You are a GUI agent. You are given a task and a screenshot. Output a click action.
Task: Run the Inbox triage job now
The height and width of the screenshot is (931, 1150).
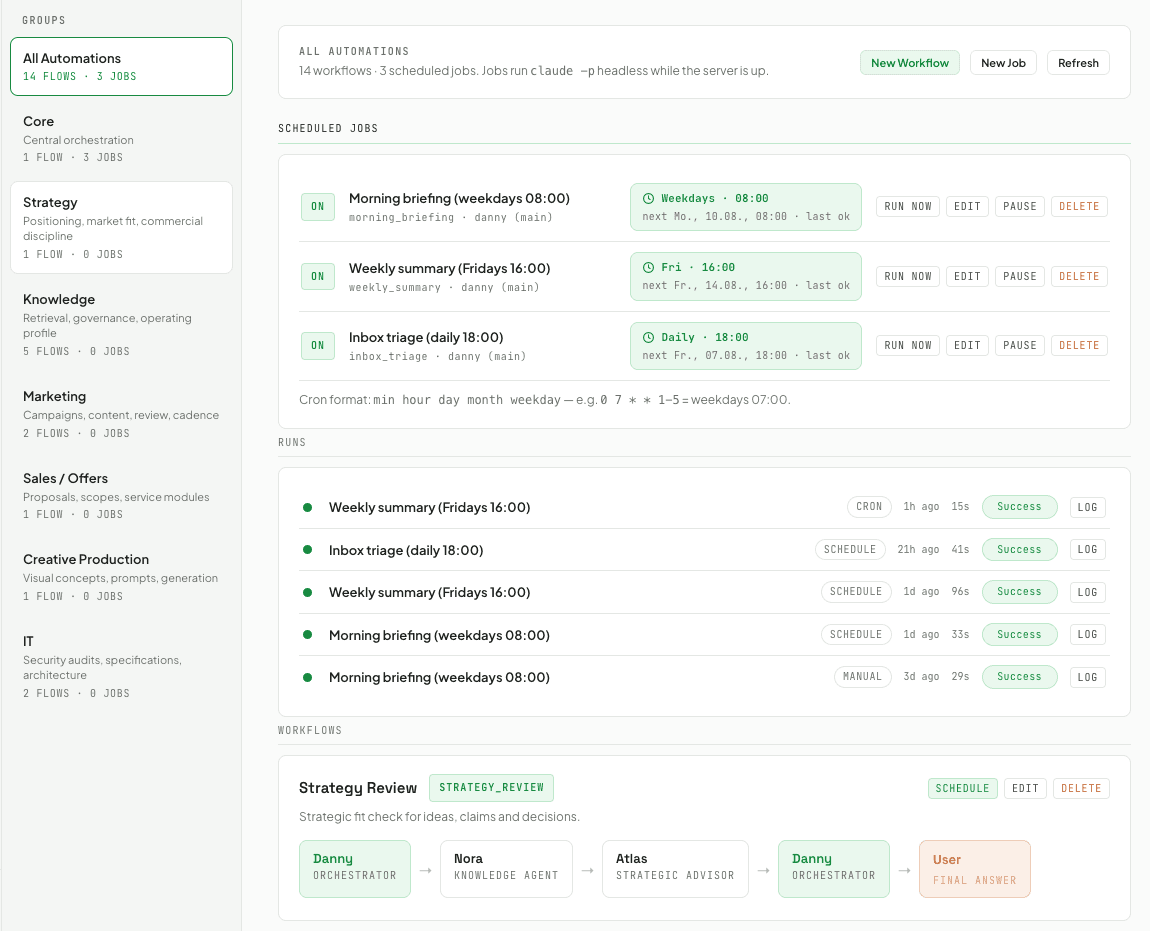click(x=907, y=346)
